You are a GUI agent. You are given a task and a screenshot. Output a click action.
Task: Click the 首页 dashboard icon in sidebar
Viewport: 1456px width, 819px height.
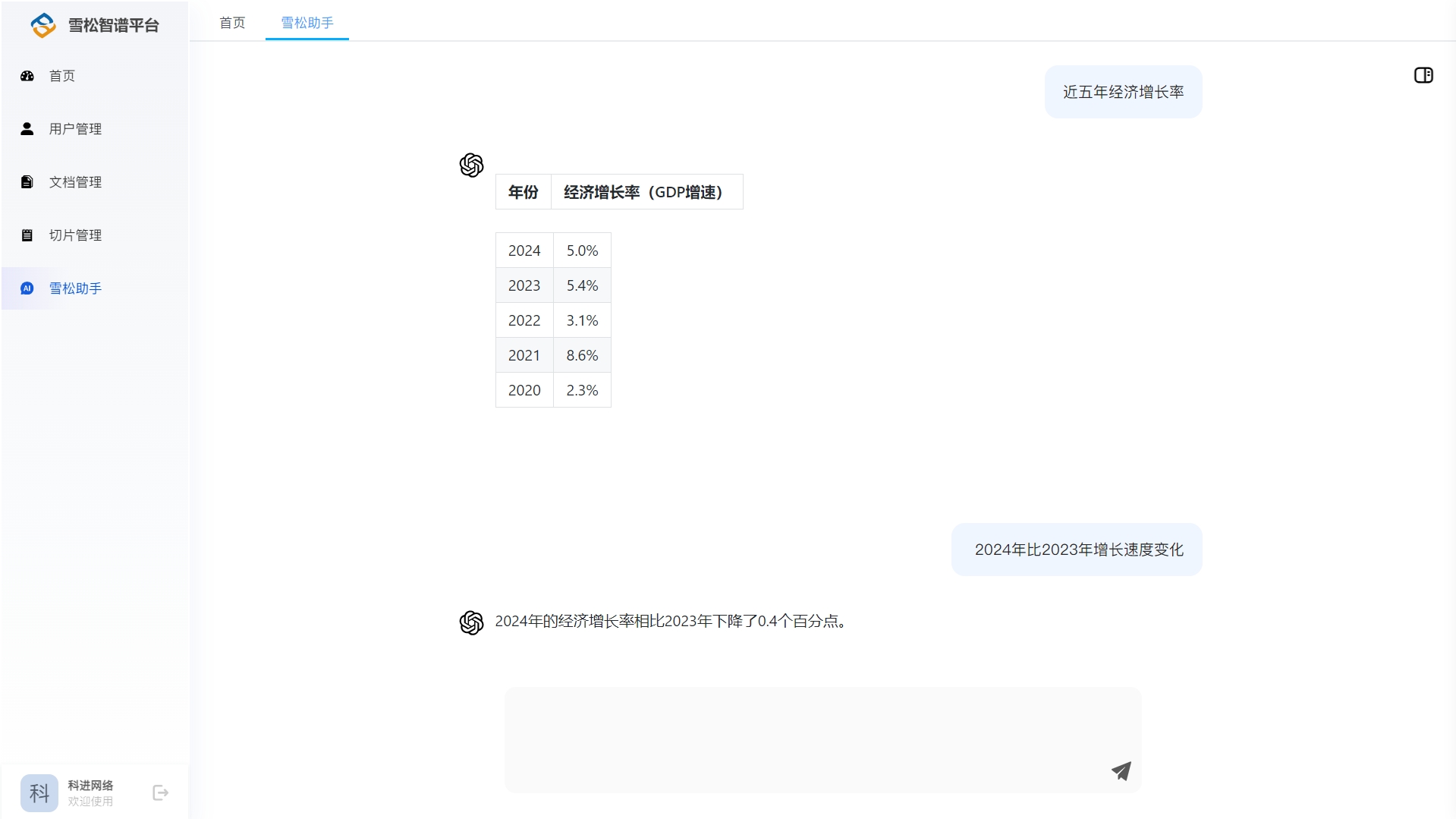[x=27, y=76]
